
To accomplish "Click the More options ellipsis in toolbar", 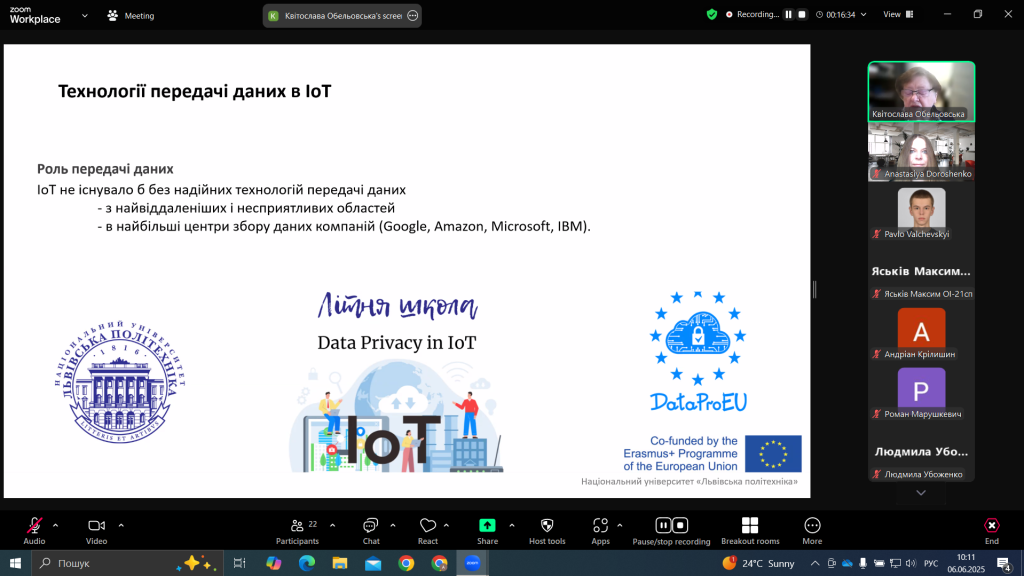I will (x=812, y=526).
